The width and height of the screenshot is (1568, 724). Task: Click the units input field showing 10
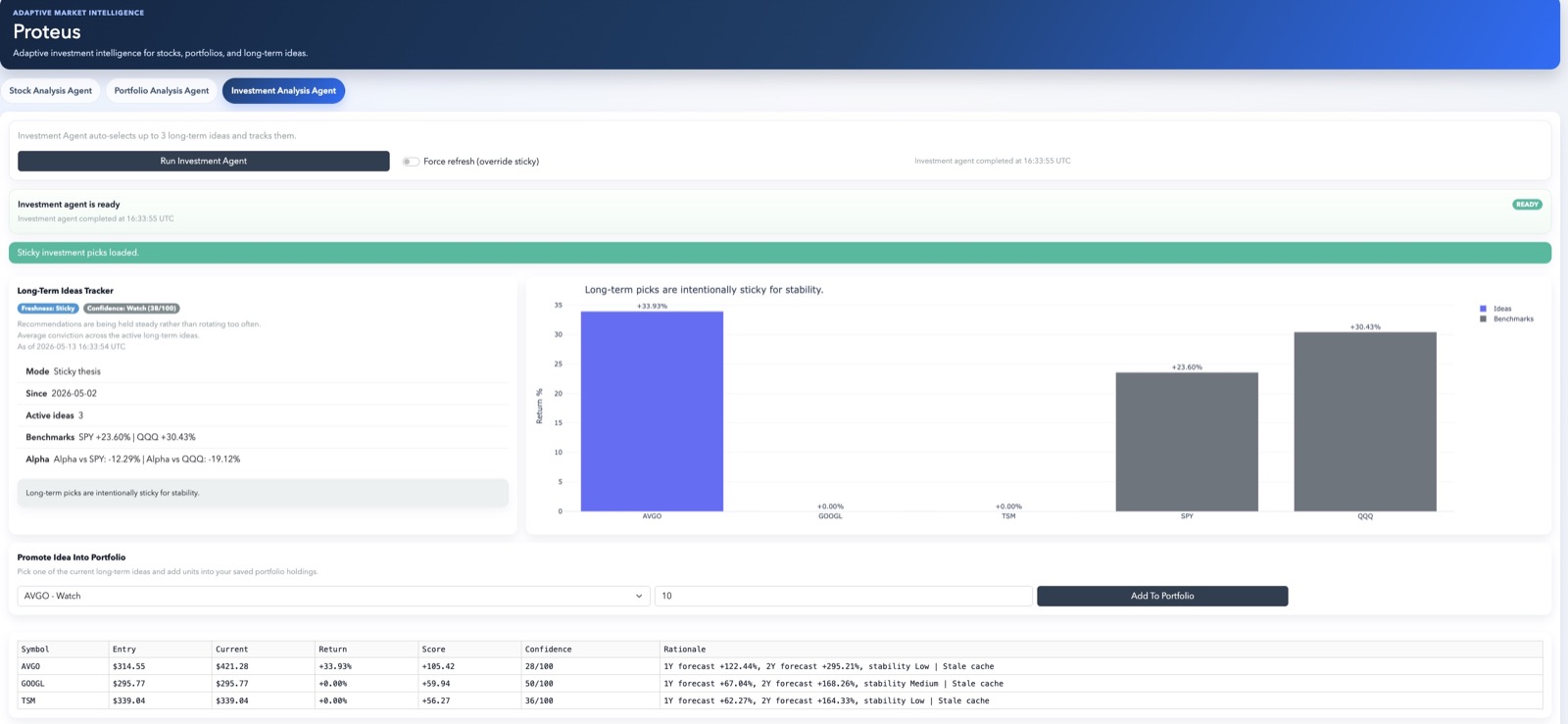pos(843,596)
